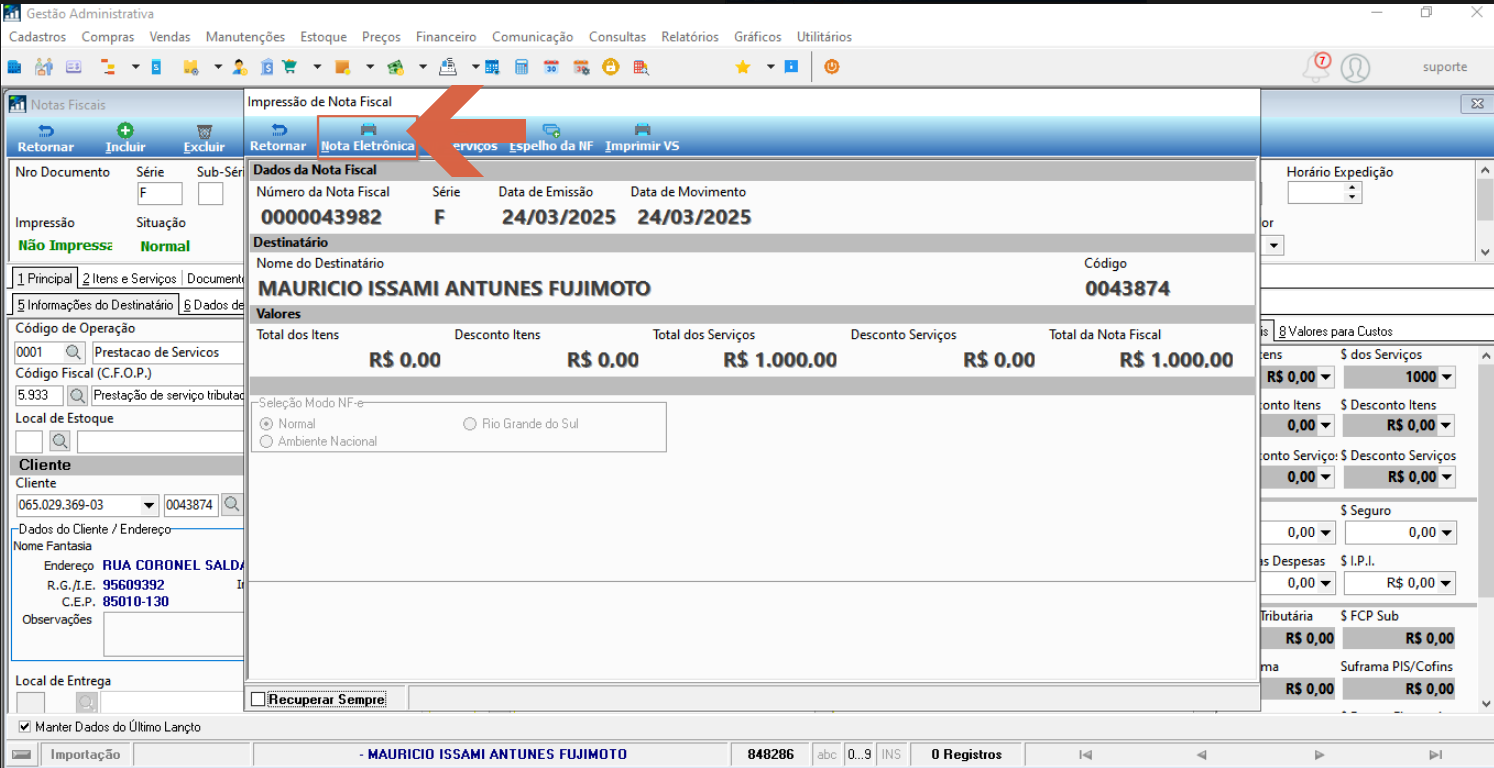The width and height of the screenshot is (1494, 768).
Task: Click the yellow star favorites icon
Action: point(742,67)
